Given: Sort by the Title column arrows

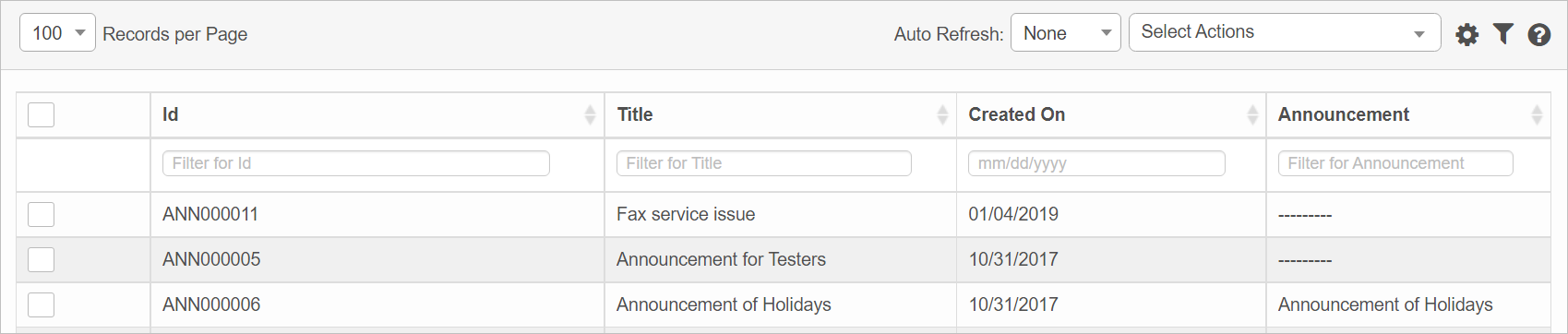Looking at the screenshot, I should tap(942, 114).
